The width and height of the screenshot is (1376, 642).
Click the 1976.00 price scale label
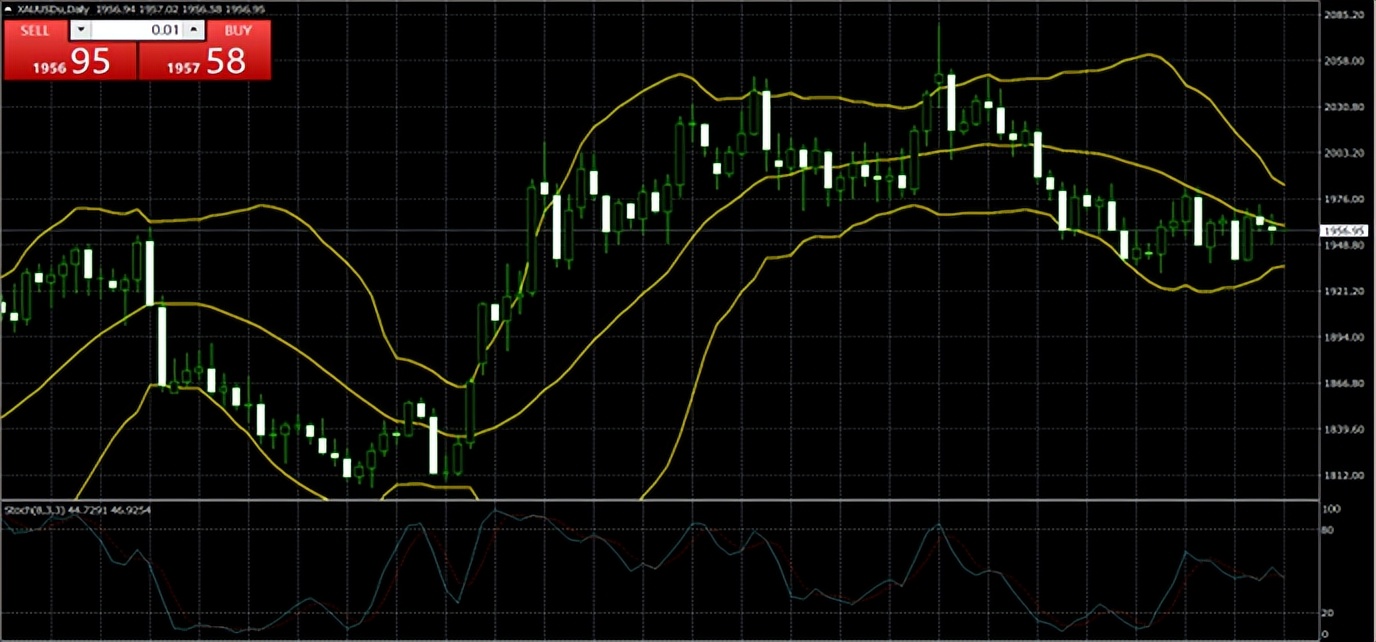click(x=1343, y=199)
